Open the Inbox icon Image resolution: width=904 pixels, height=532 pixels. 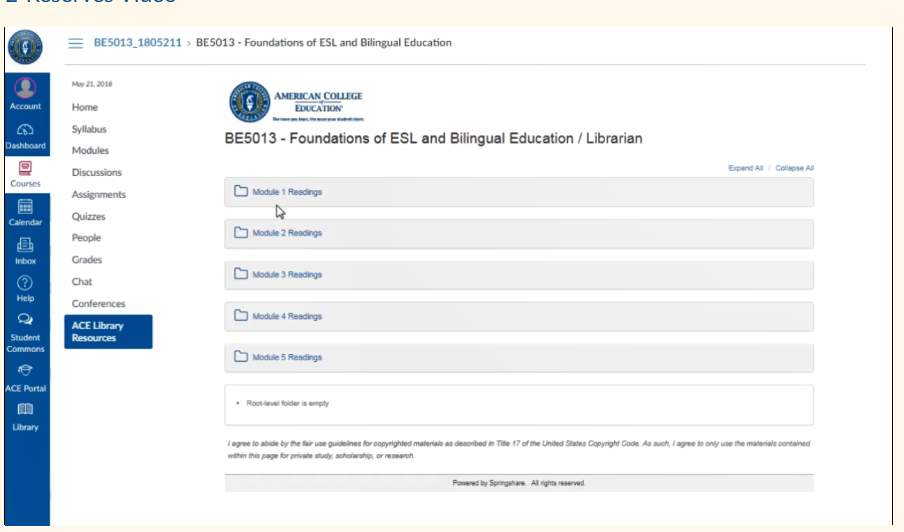pyautogui.click(x=25, y=245)
